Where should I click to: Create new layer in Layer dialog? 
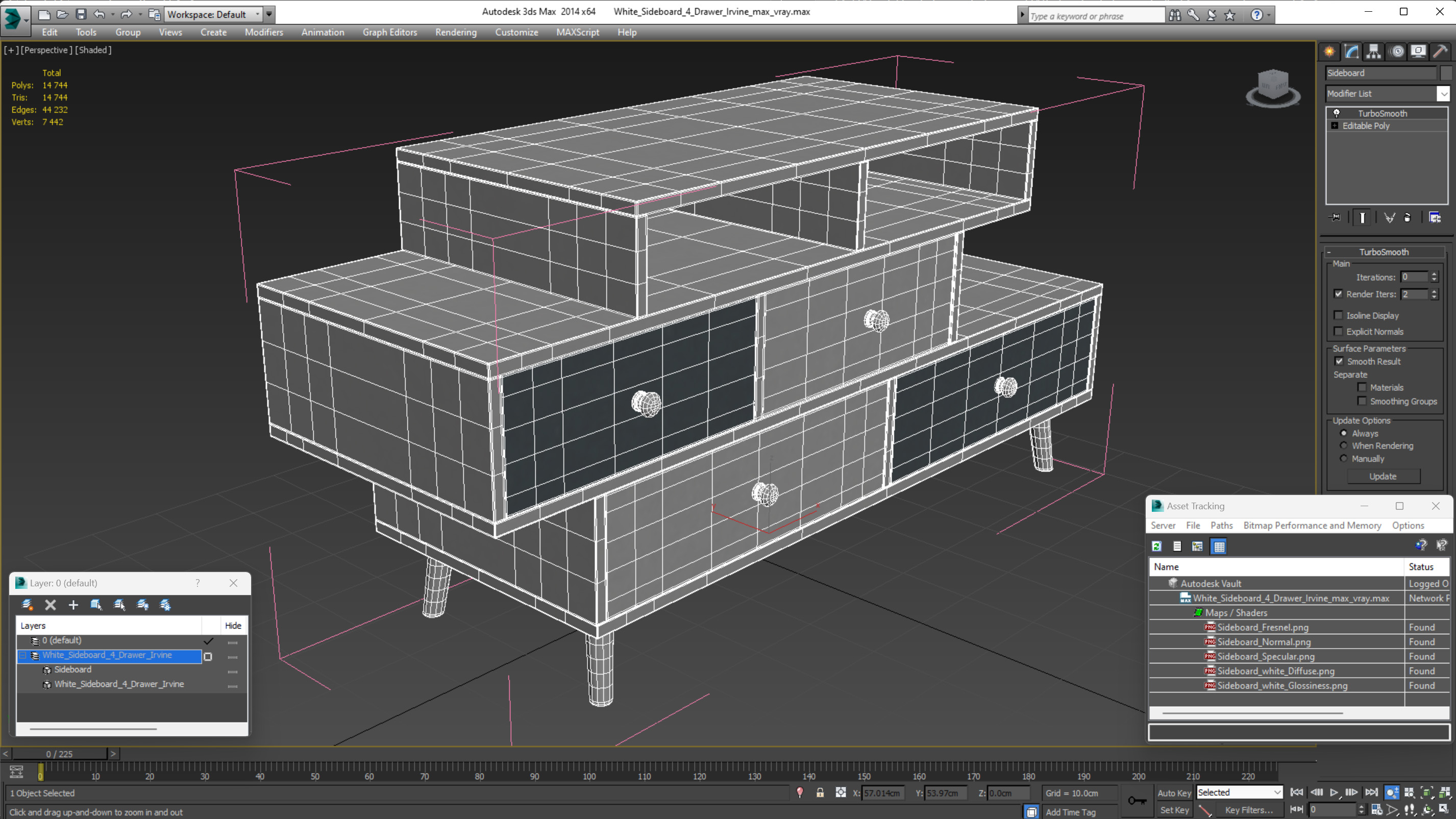(x=27, y=605)
